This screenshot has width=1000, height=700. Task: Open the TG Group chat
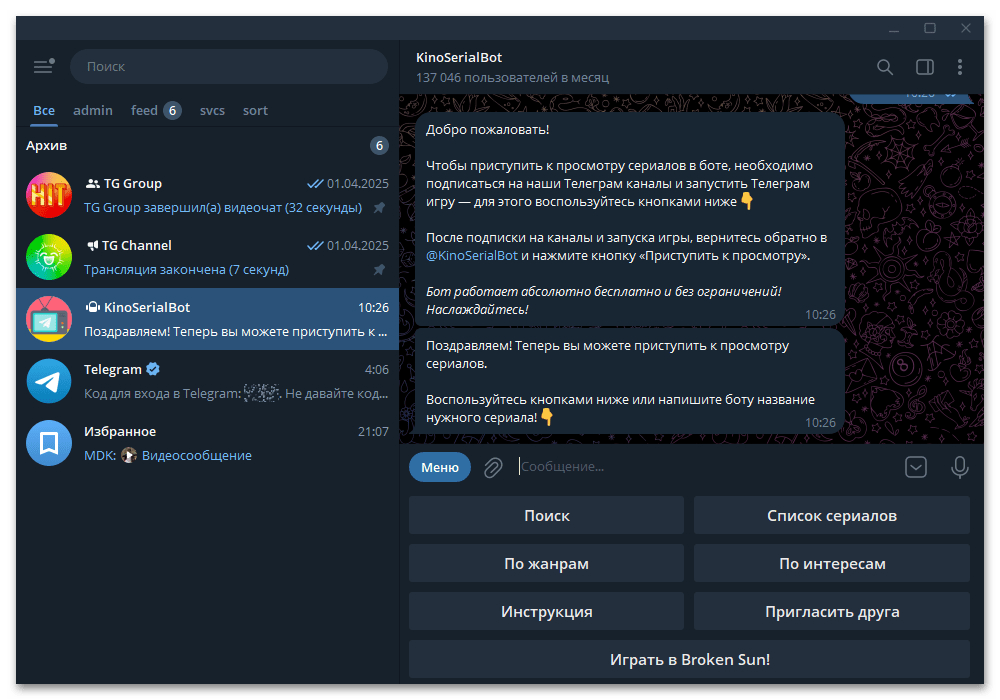tap(207, 195)
